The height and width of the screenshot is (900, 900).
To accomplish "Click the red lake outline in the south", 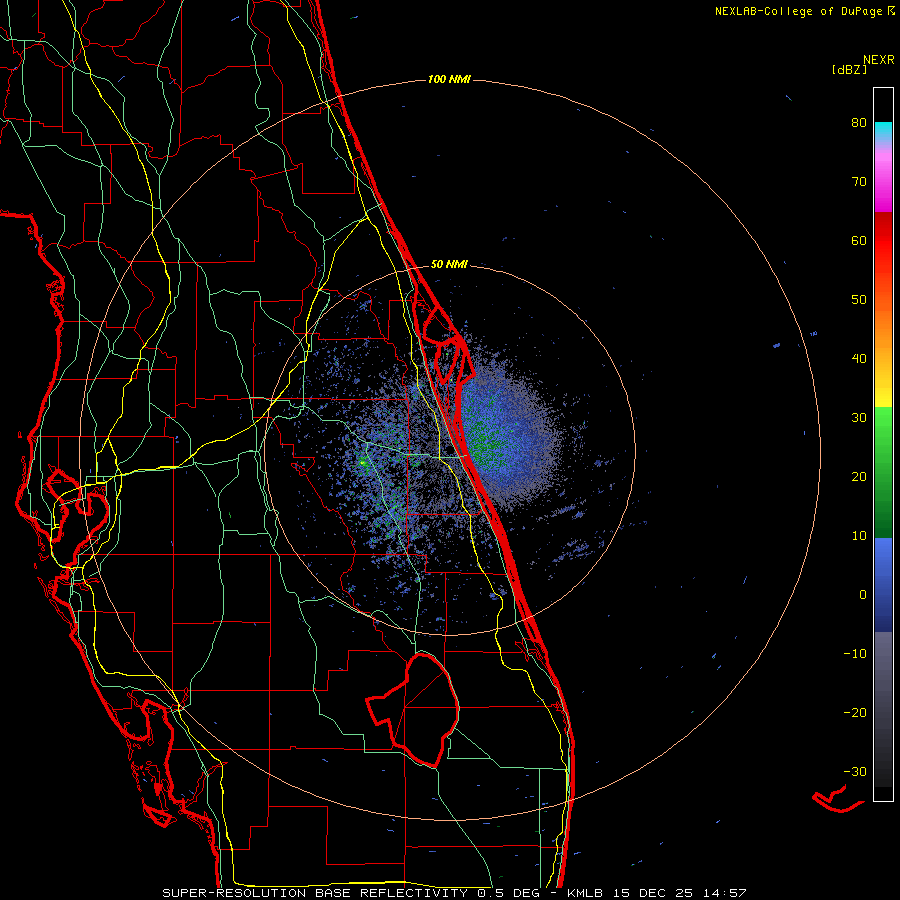I will click(413, 710).
